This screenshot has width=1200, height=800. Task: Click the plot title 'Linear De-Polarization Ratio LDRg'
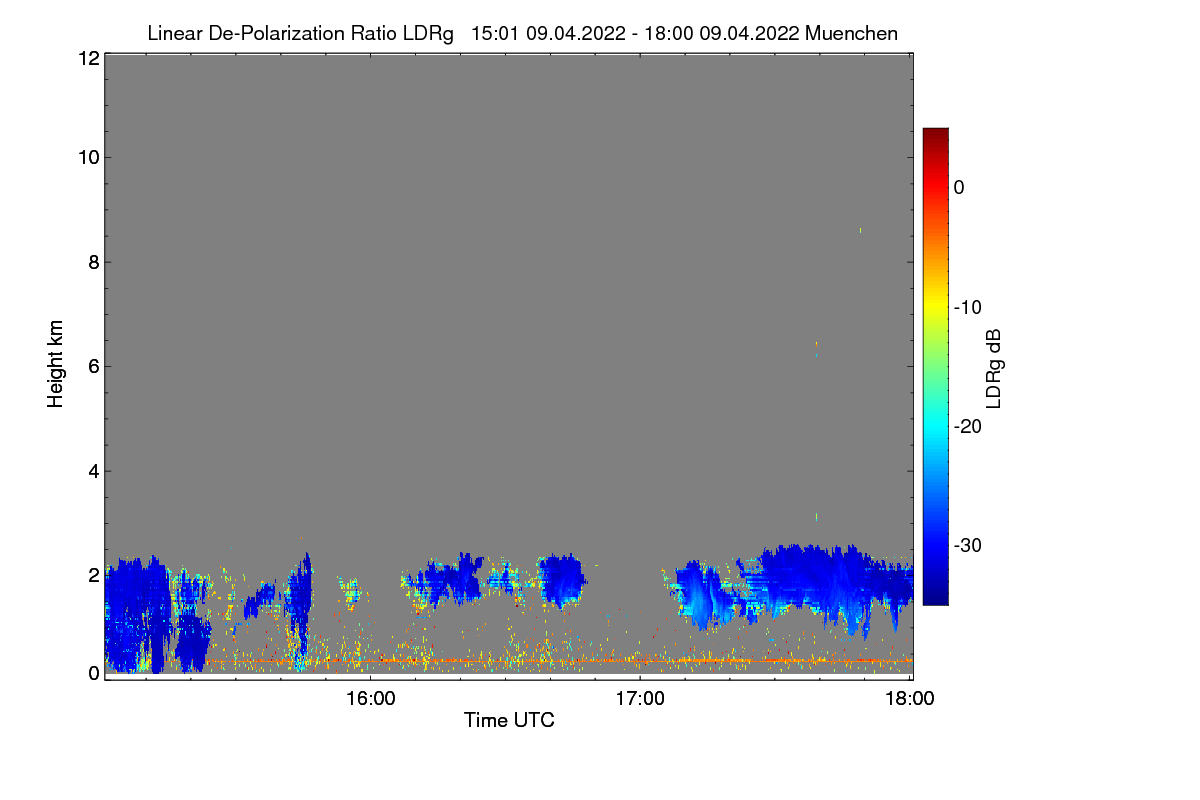(x=300, y=33)
